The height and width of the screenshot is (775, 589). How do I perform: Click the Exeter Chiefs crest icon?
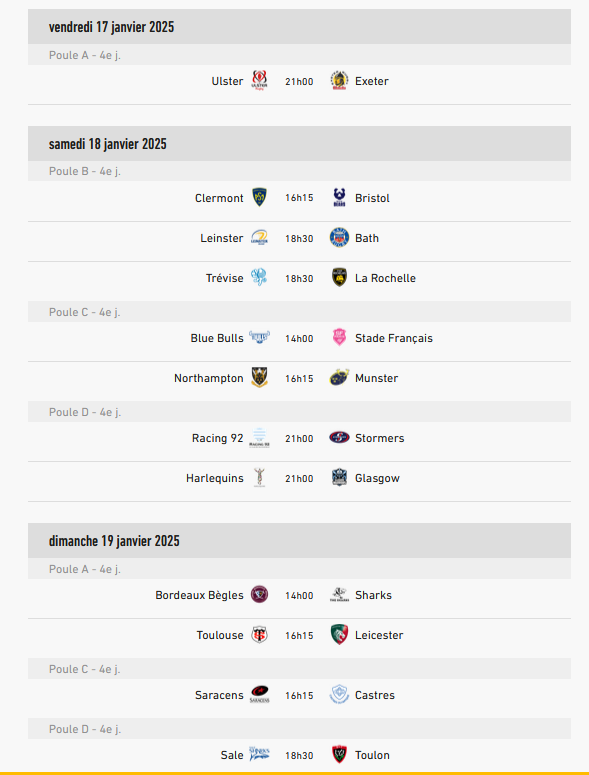click(x=339, y=81)
